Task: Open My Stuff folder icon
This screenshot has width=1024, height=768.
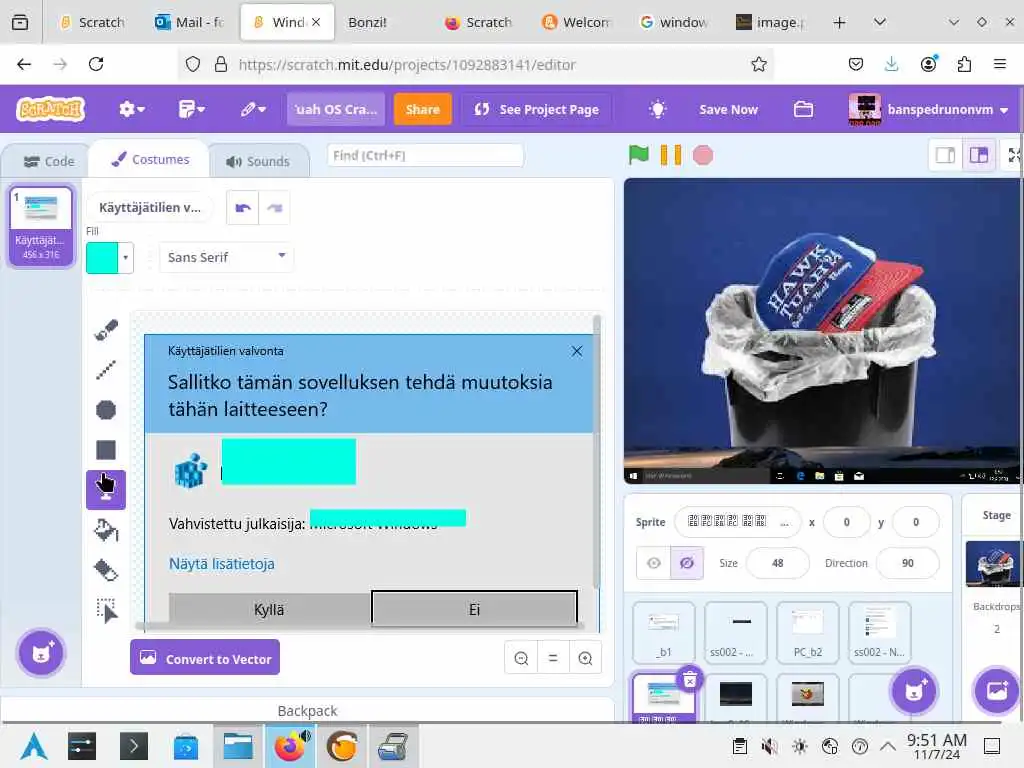Action: 803,109
